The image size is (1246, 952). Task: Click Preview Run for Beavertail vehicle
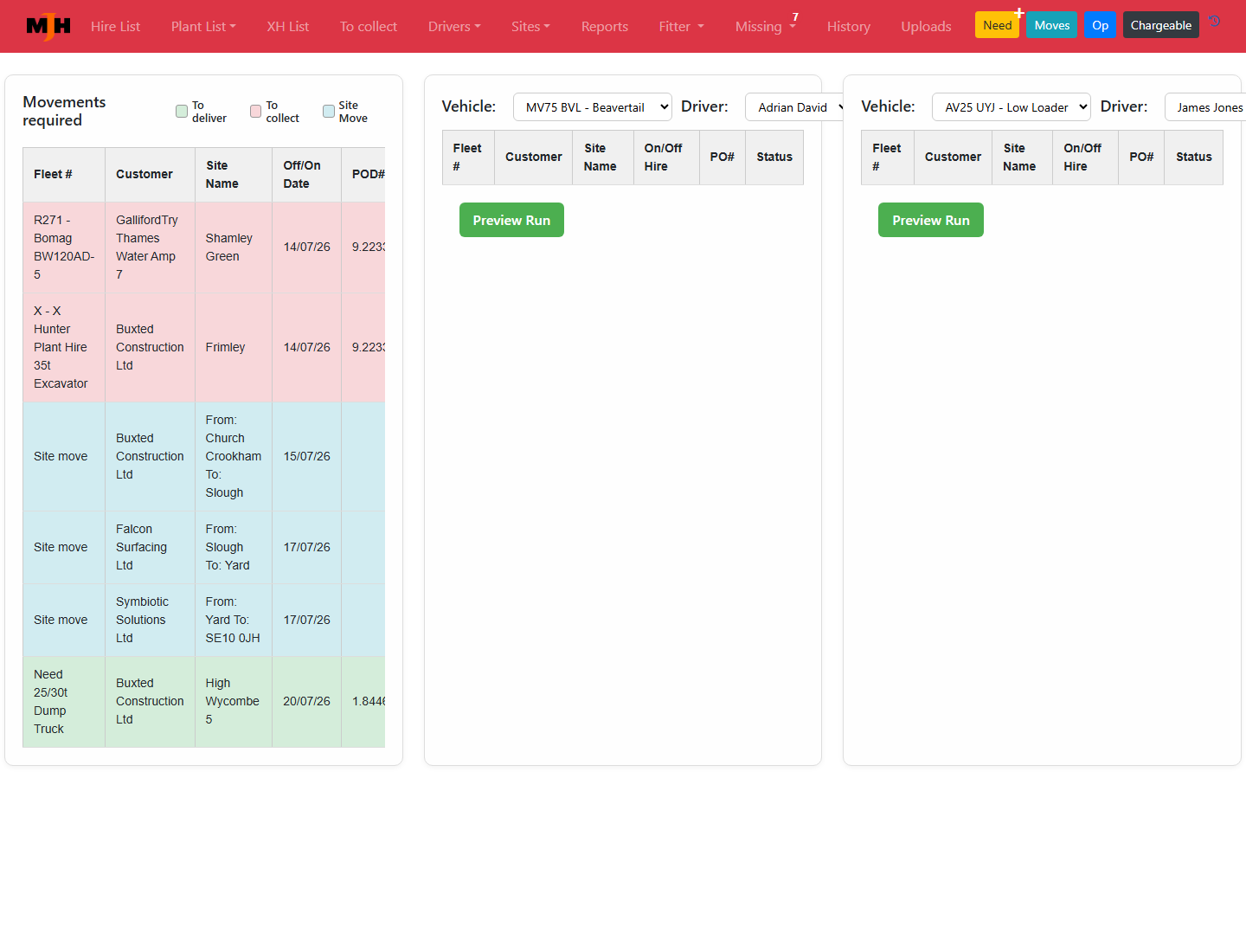[x=511, y=220]
